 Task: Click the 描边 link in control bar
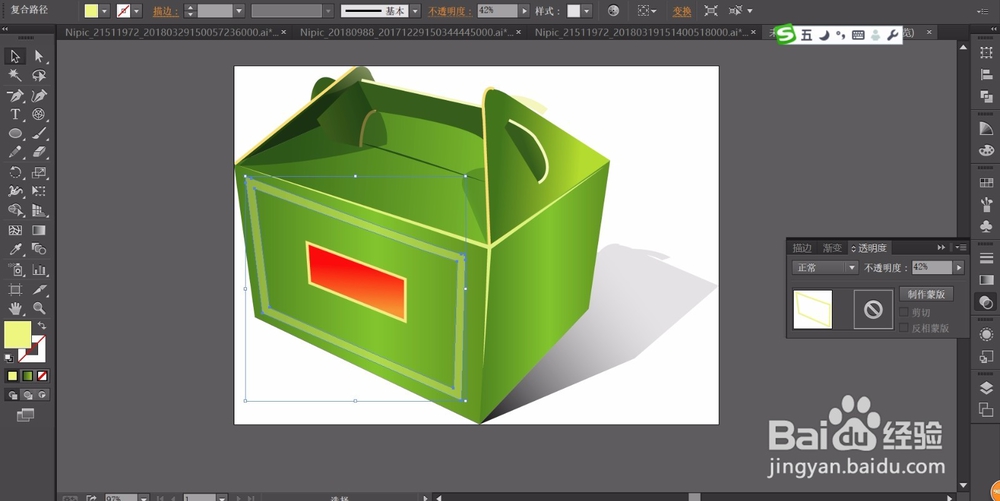tap(165, 11)
